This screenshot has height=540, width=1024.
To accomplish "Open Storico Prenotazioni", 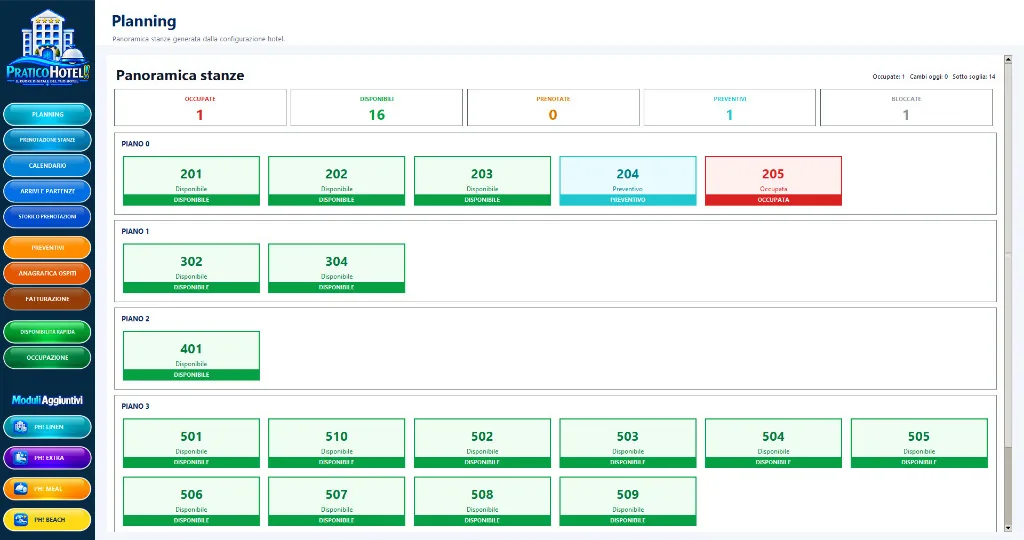I will pos(47,217).
